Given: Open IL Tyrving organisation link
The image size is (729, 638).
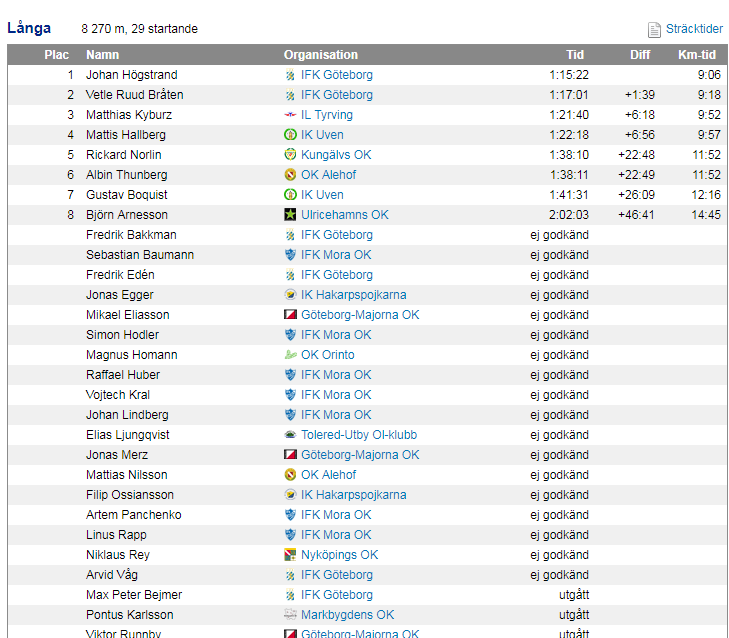Looking at the screenshot, I should (327, 115).
